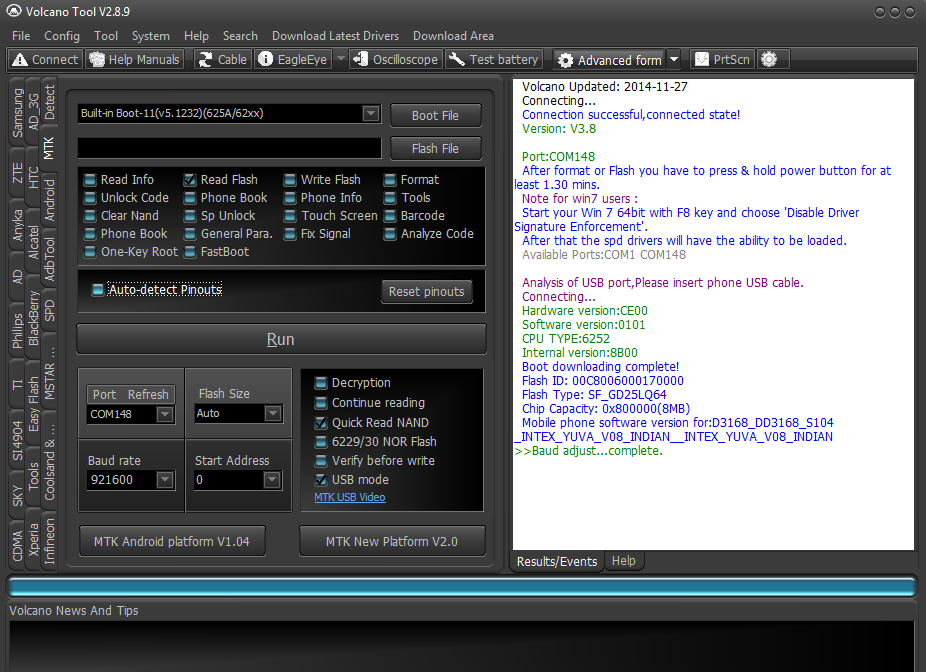Image resolution: width=926 pixels, height=672 pixels.
Task: Click the blue progress bar
Action: pos(462,588)
